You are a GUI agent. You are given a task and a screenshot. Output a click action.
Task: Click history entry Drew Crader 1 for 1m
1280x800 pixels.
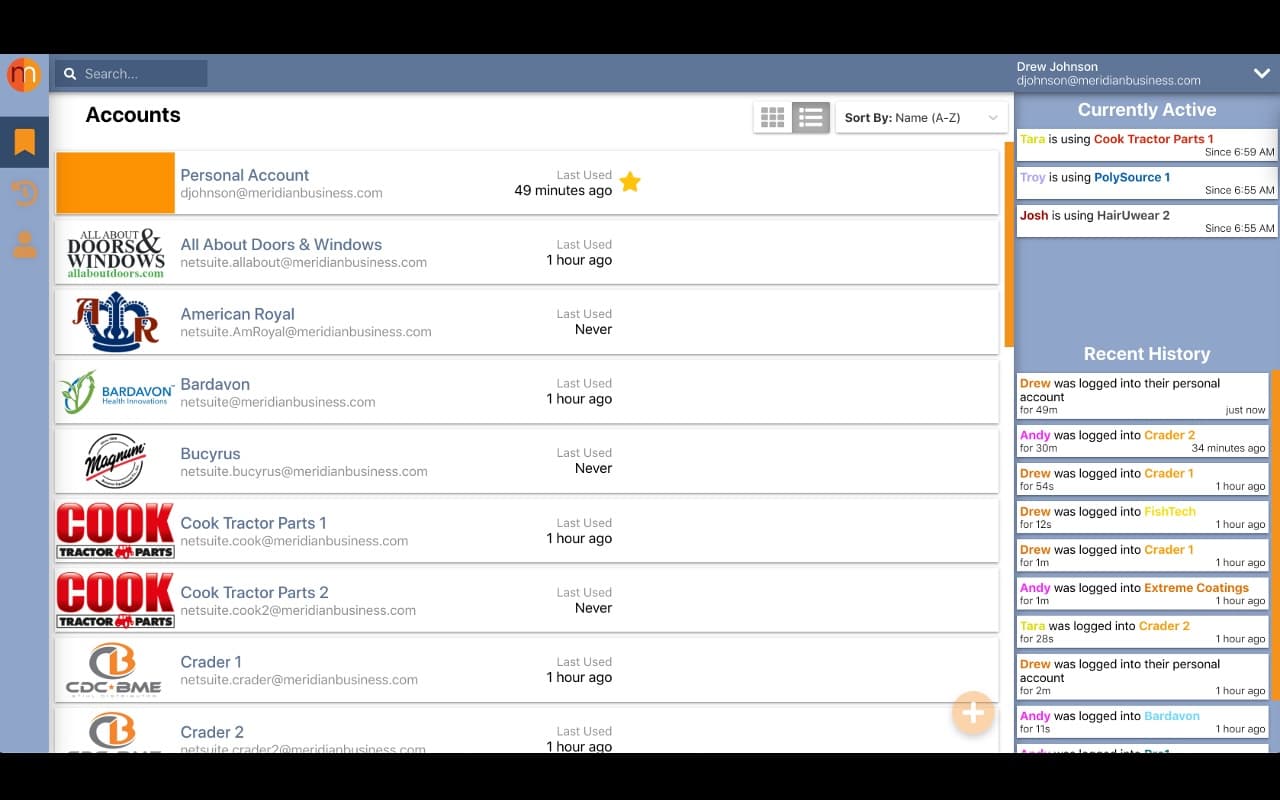1142,556
